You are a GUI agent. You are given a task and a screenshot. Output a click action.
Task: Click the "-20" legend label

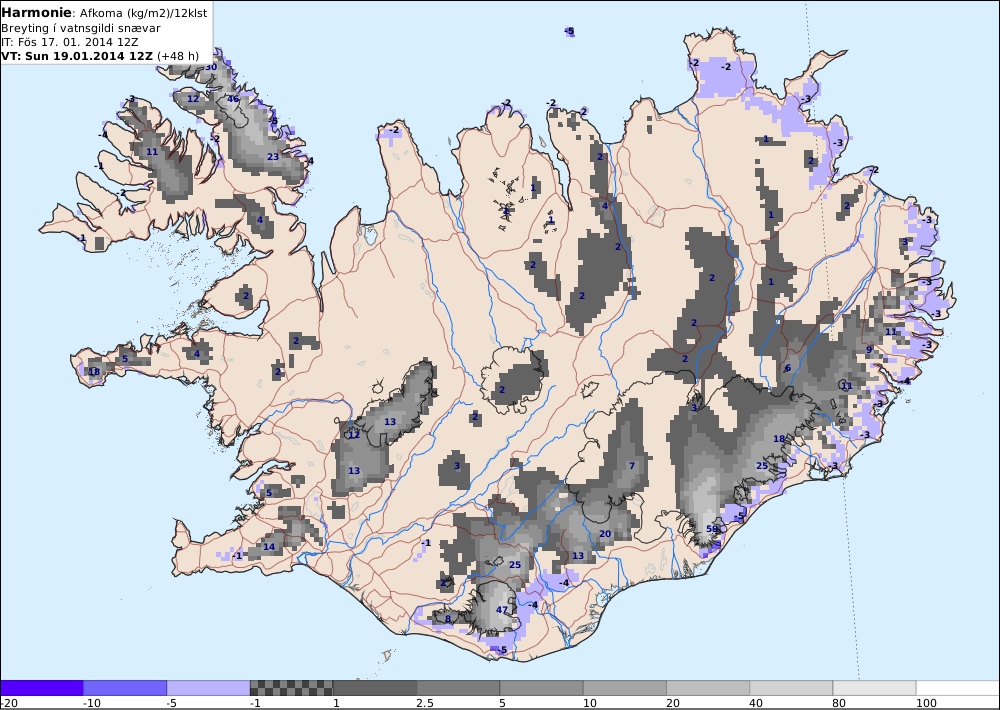[9, 703]
